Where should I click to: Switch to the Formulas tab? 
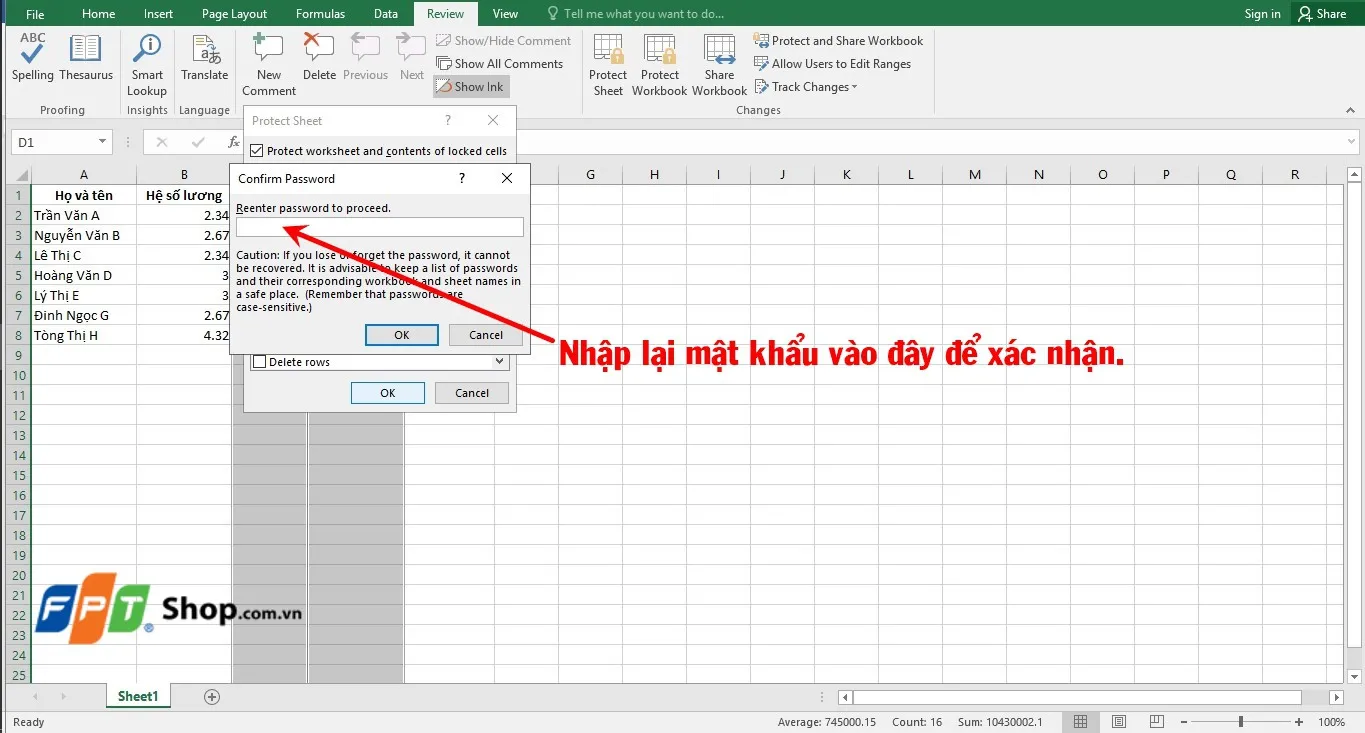(320, 14)
